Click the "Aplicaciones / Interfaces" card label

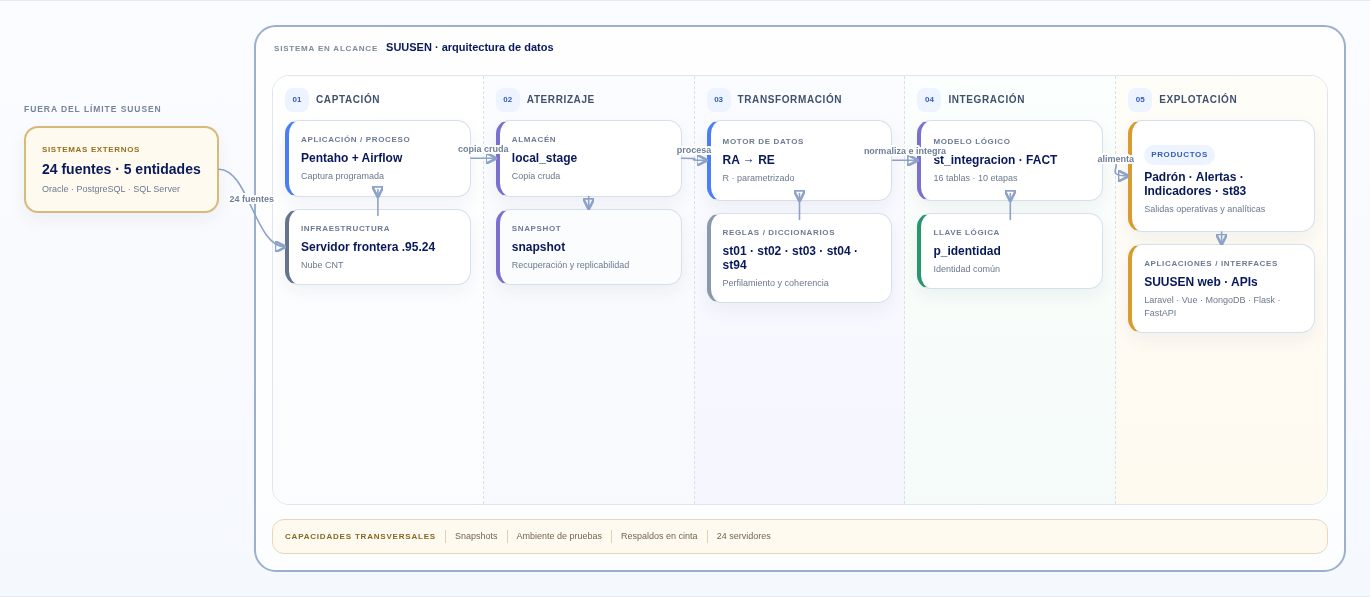[1211, 263]
